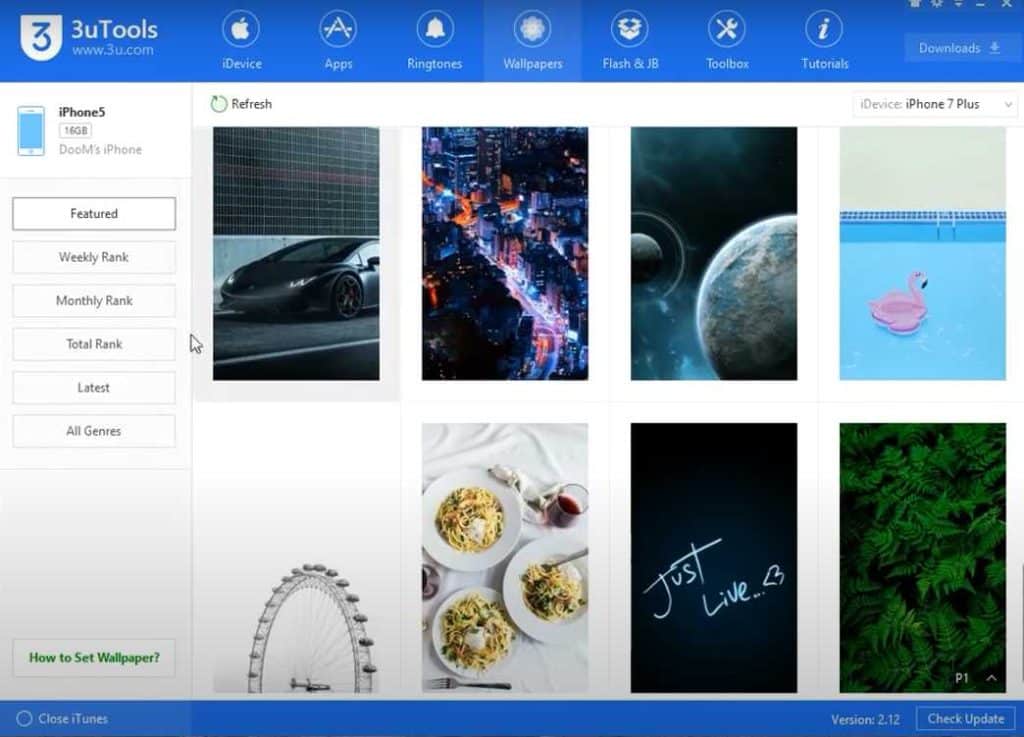Select the planet in space wallpaper

(x=714, y=253)
